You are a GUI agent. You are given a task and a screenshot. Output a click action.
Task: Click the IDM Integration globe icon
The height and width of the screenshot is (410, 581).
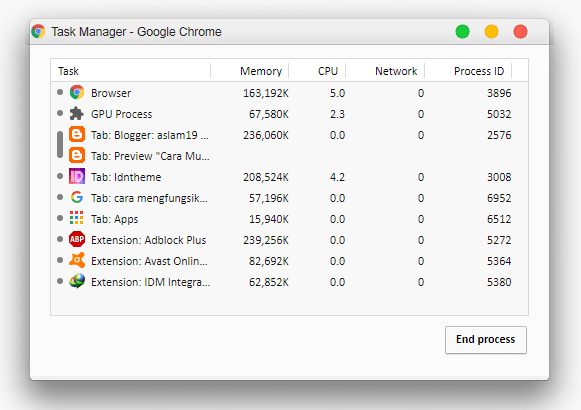tap(77, 281)
